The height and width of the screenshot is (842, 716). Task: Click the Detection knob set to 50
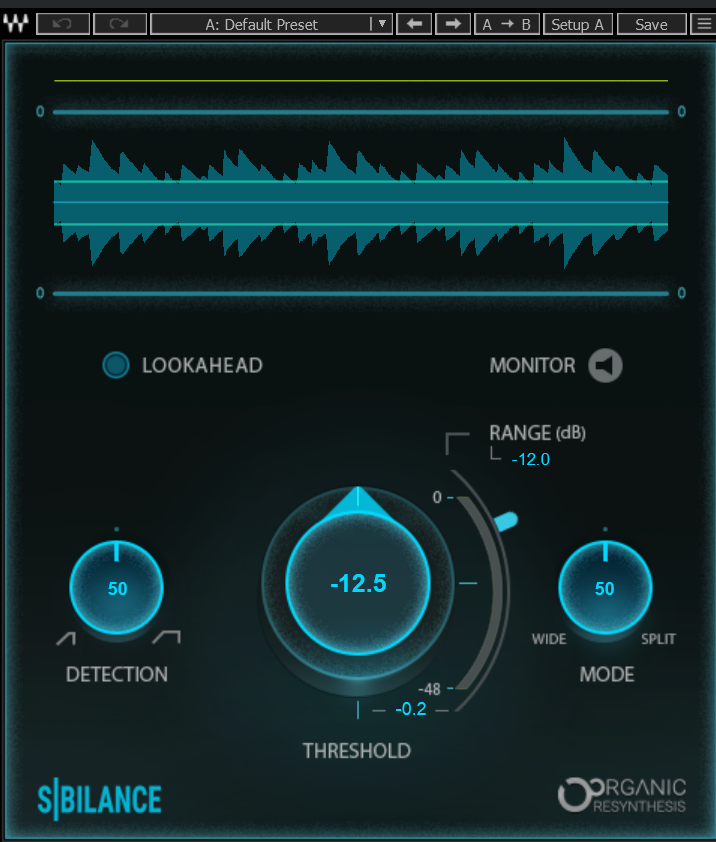117,587
